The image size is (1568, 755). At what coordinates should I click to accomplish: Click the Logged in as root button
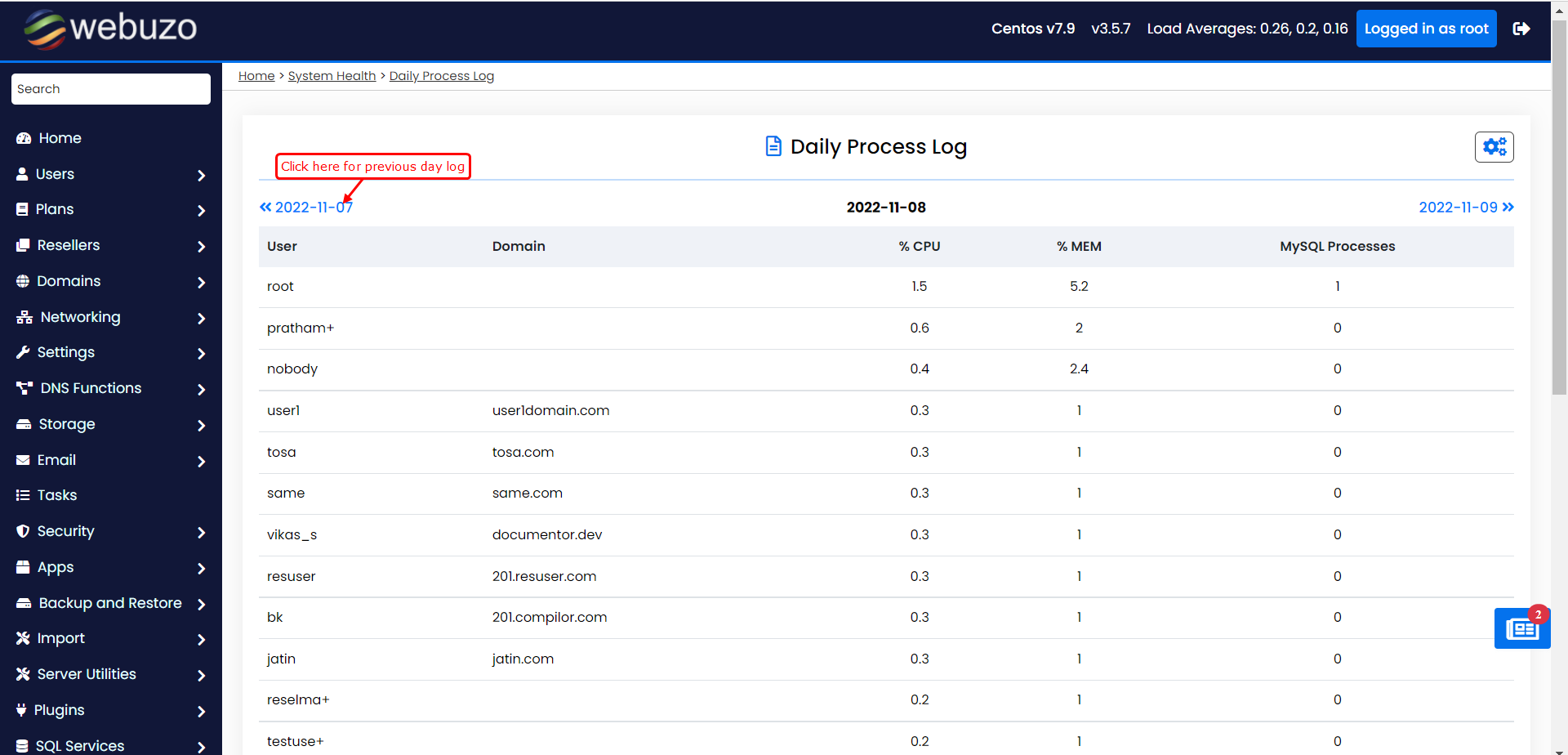coord(1425,29)
